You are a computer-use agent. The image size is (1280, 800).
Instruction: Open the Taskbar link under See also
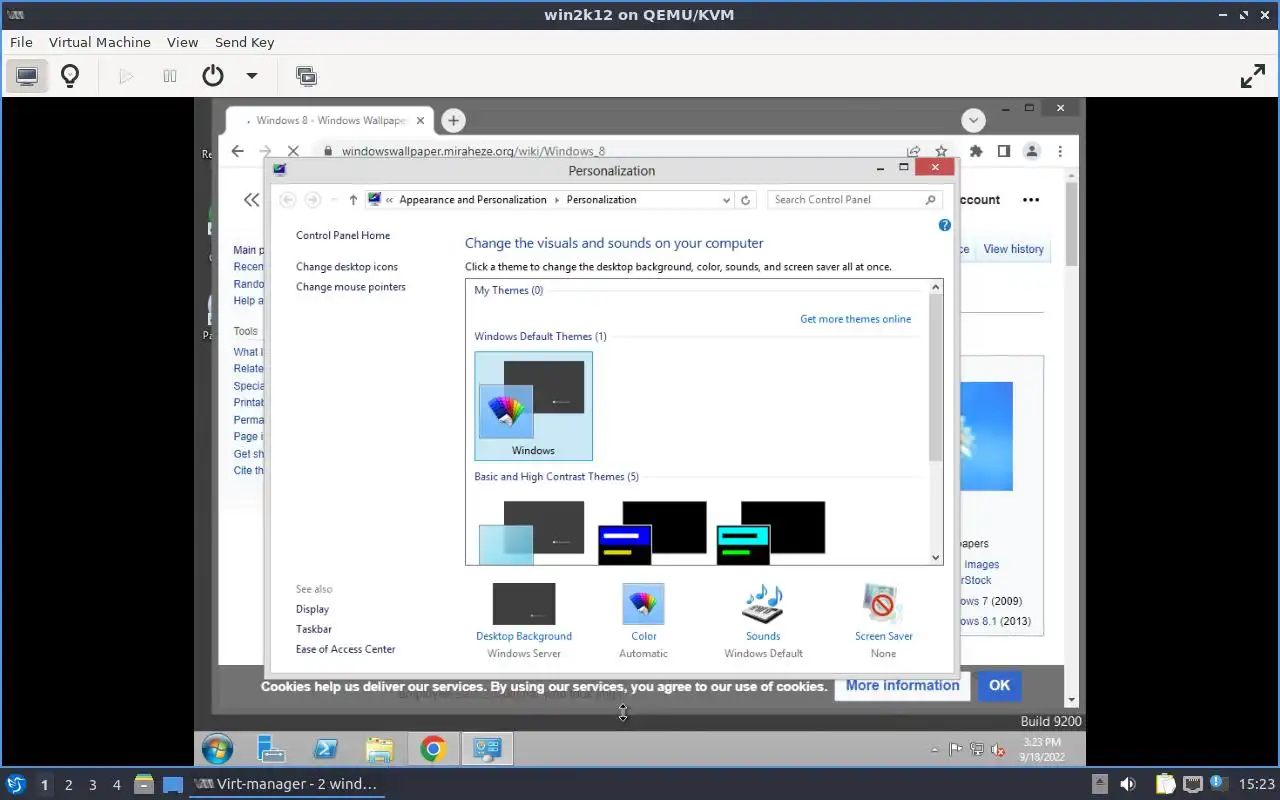tap(313, 629)
